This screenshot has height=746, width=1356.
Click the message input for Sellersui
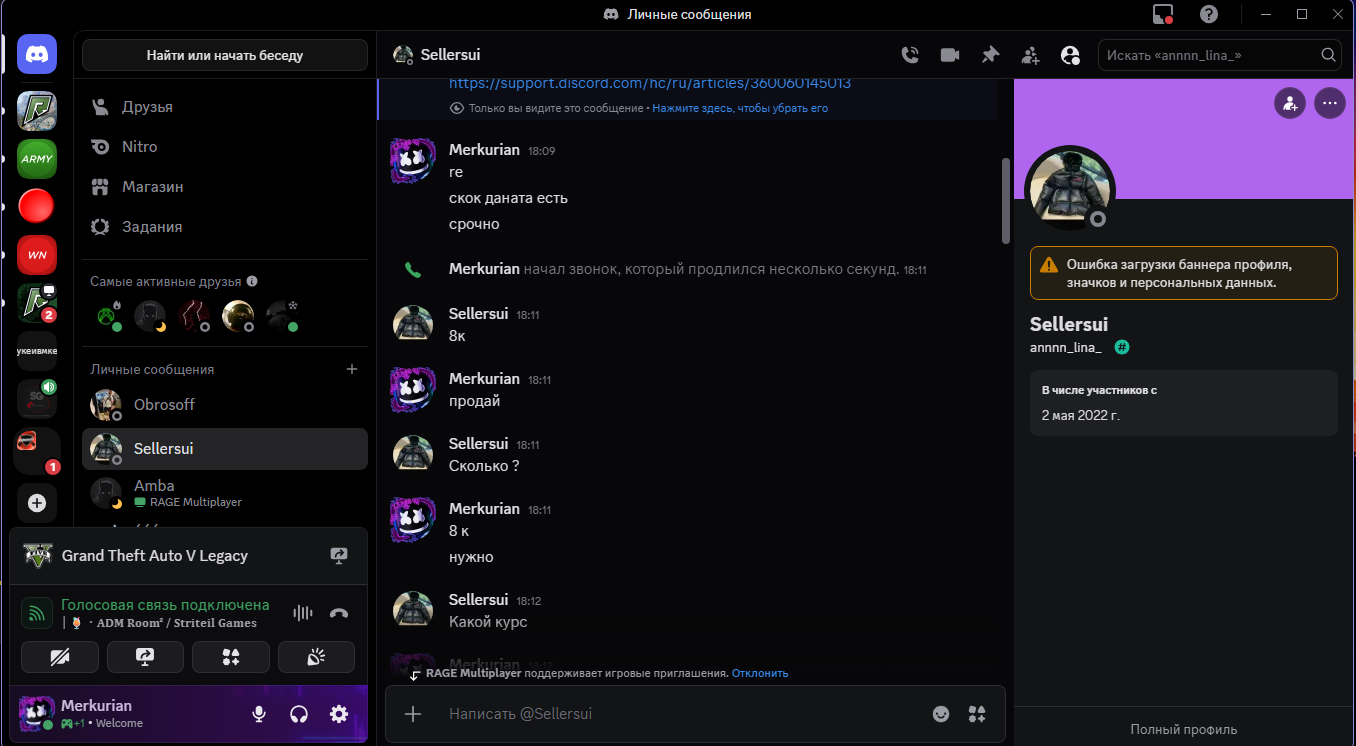point(680,714)
